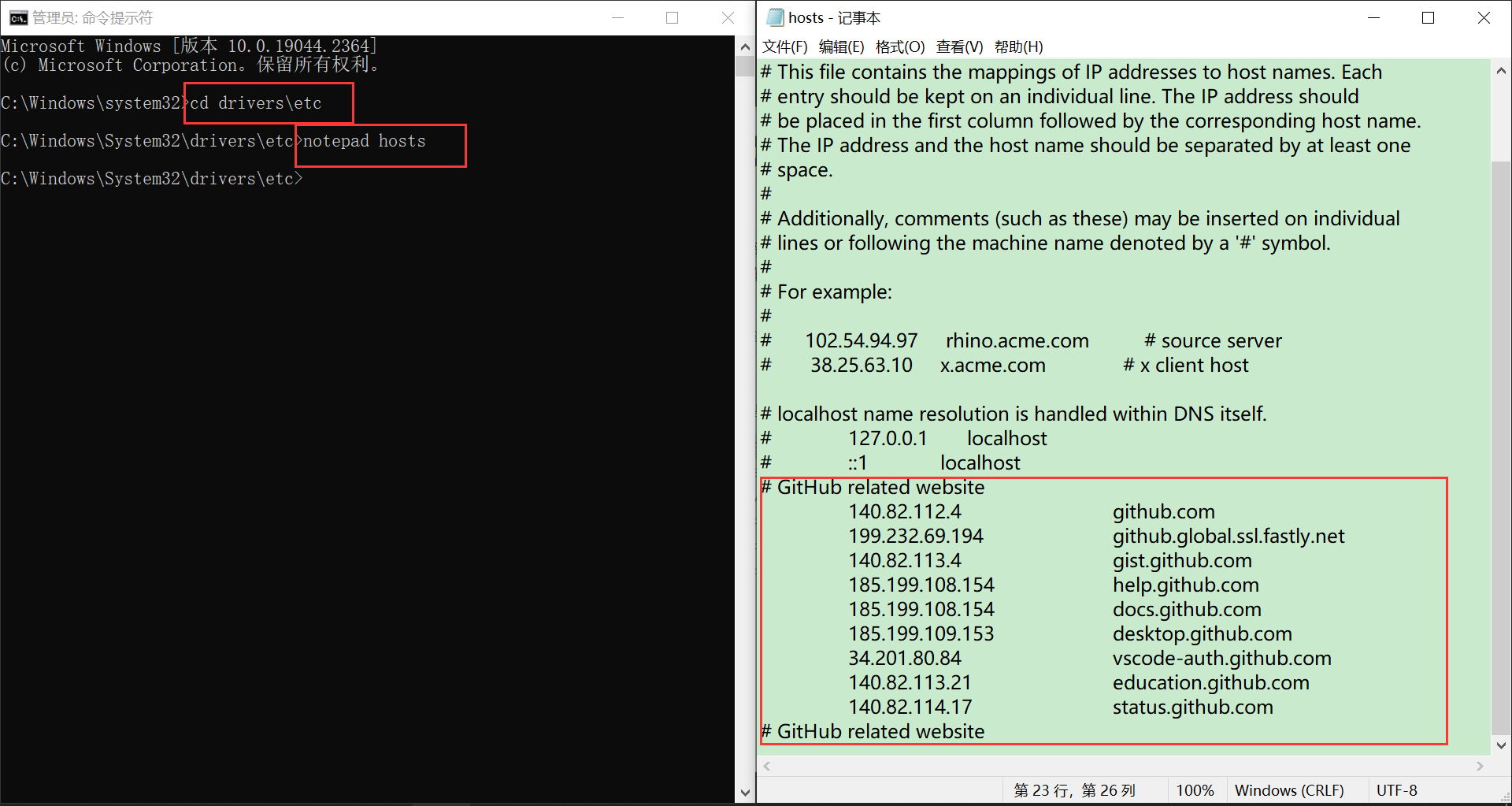This screenshot has width=1512, height=806.
Task: Click the github.com host entry
Action: 1164,512
